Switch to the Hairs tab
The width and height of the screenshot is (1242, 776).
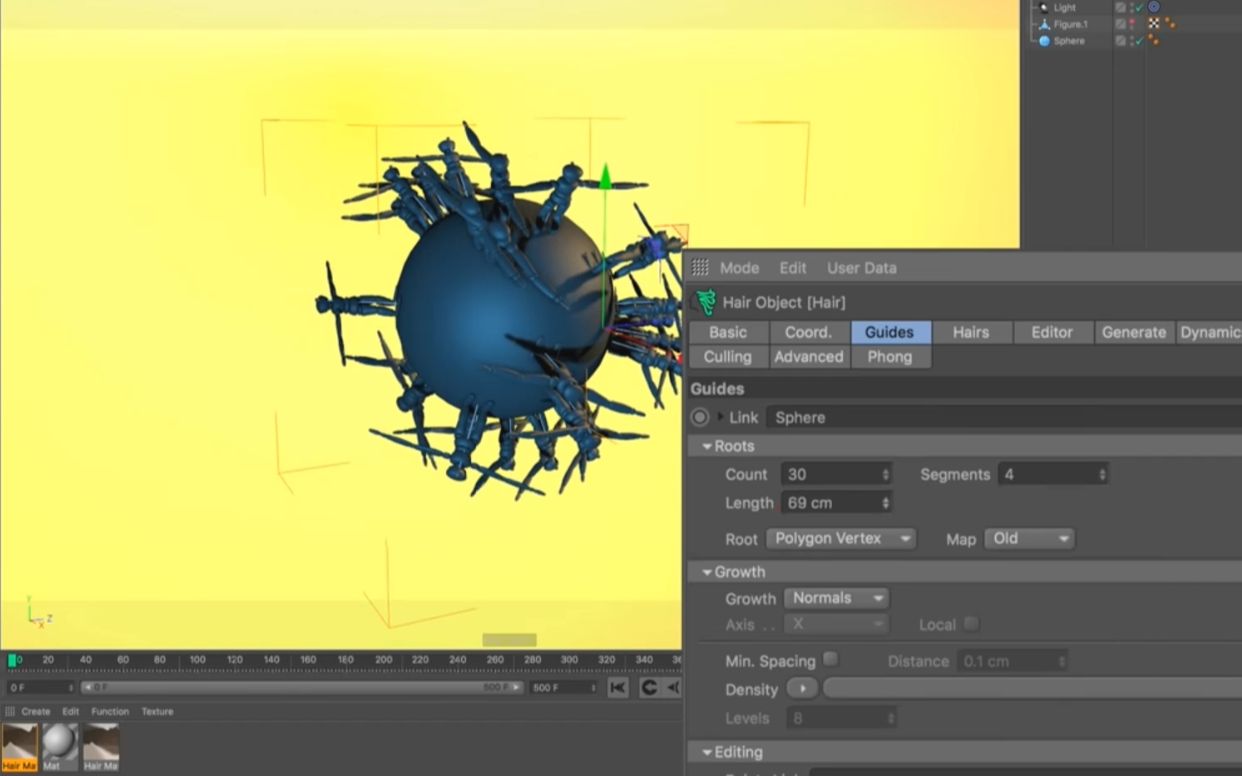pos(972,331)
